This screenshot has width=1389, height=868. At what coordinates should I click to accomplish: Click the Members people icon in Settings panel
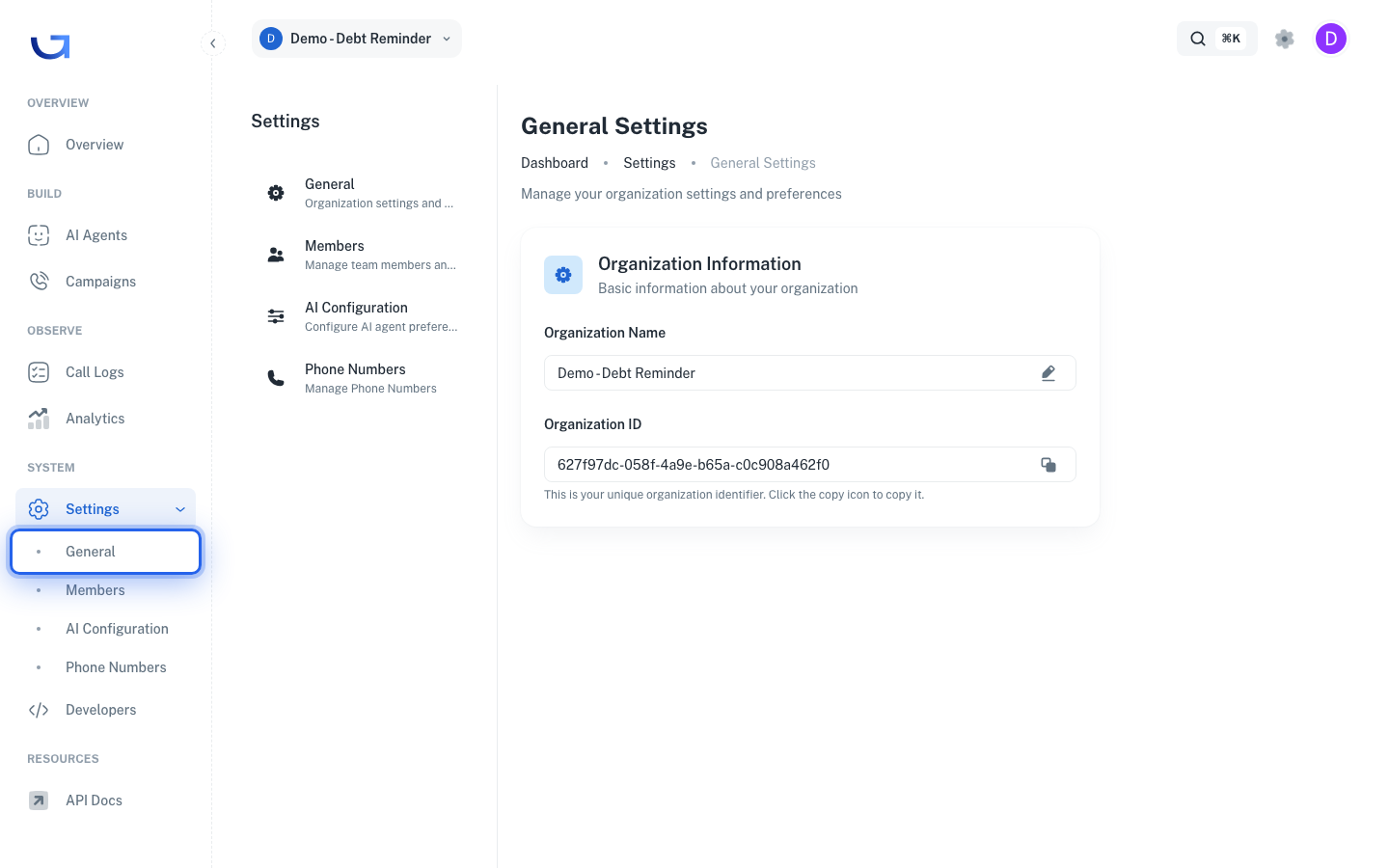(276, 255)
